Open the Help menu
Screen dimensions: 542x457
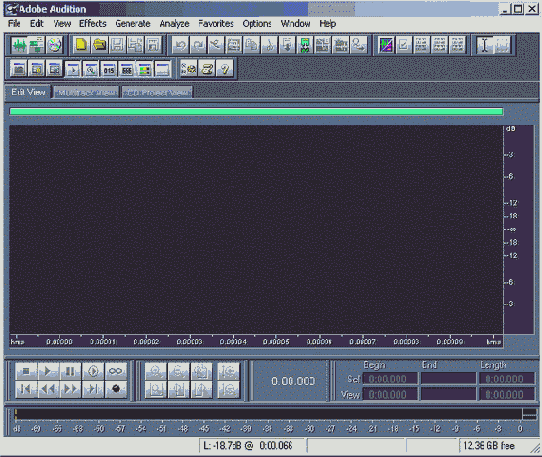coord(327,24)
